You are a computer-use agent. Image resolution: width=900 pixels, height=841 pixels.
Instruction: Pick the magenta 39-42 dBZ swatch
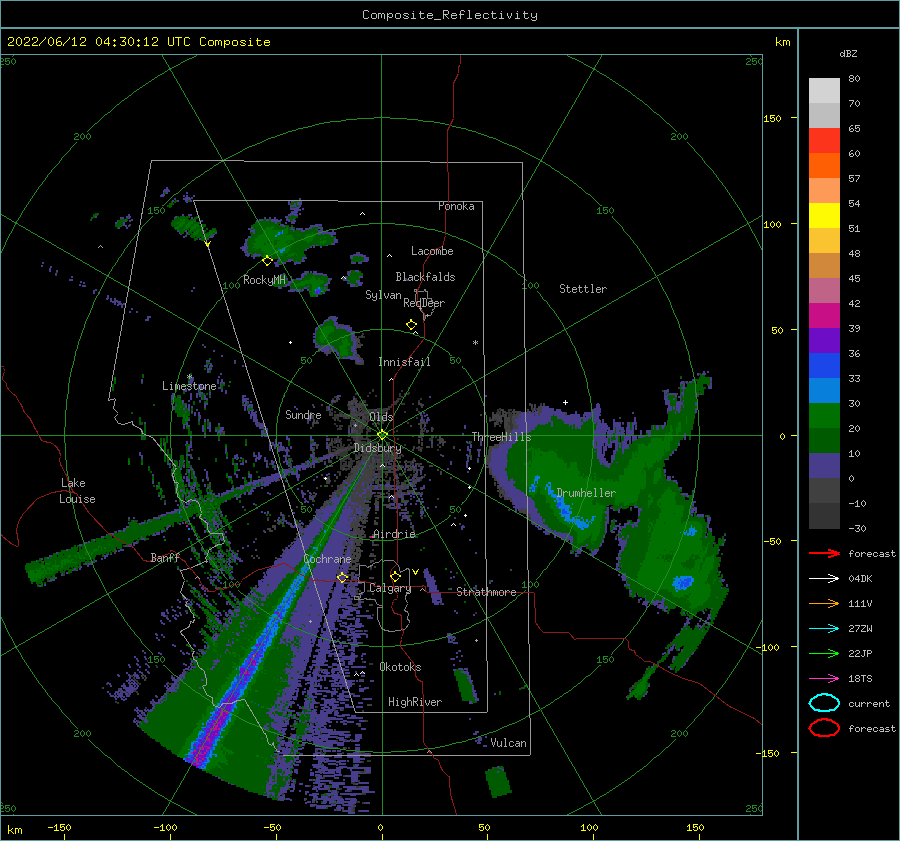tap(824, 316)
